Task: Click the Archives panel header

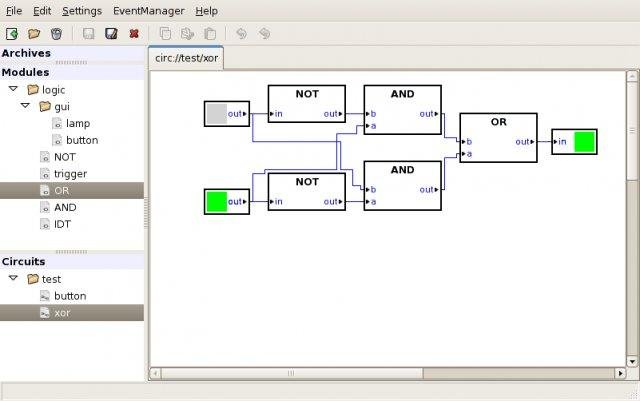Action: (x=72, y=53)
